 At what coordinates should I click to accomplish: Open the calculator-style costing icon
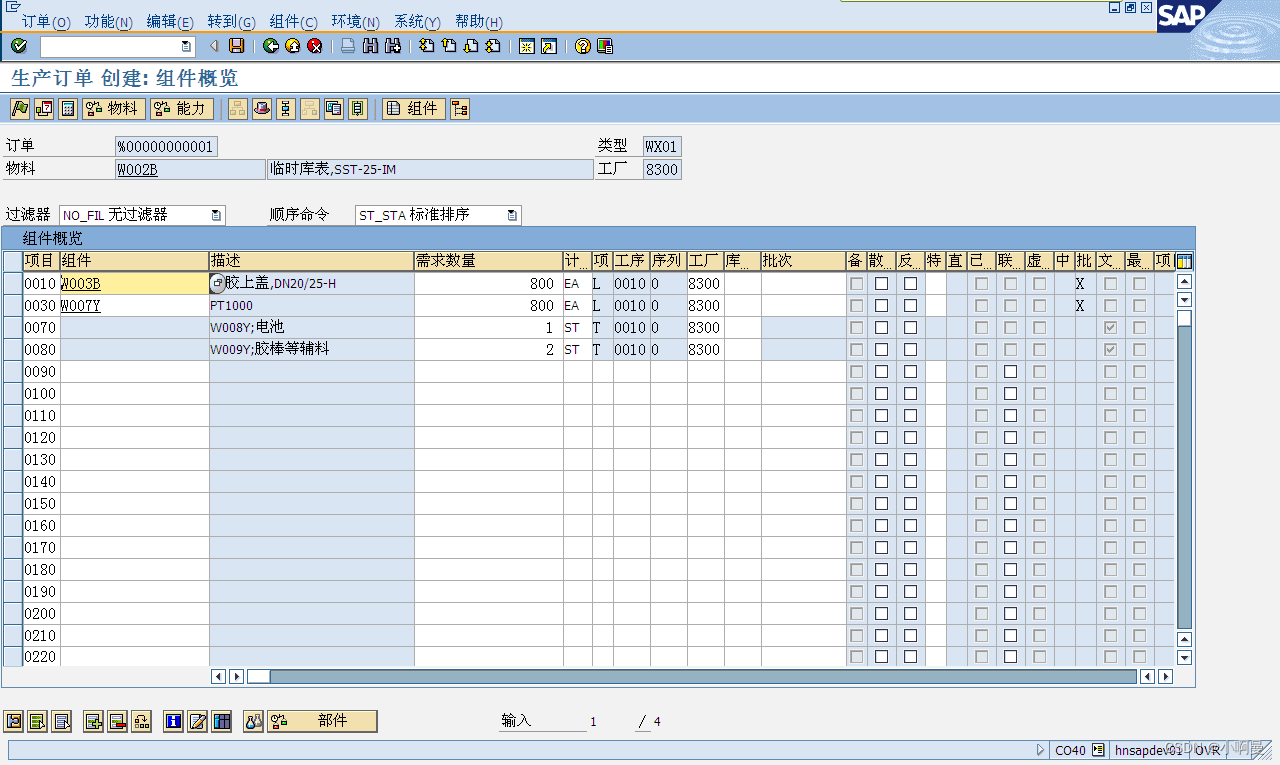pos(67,108)
